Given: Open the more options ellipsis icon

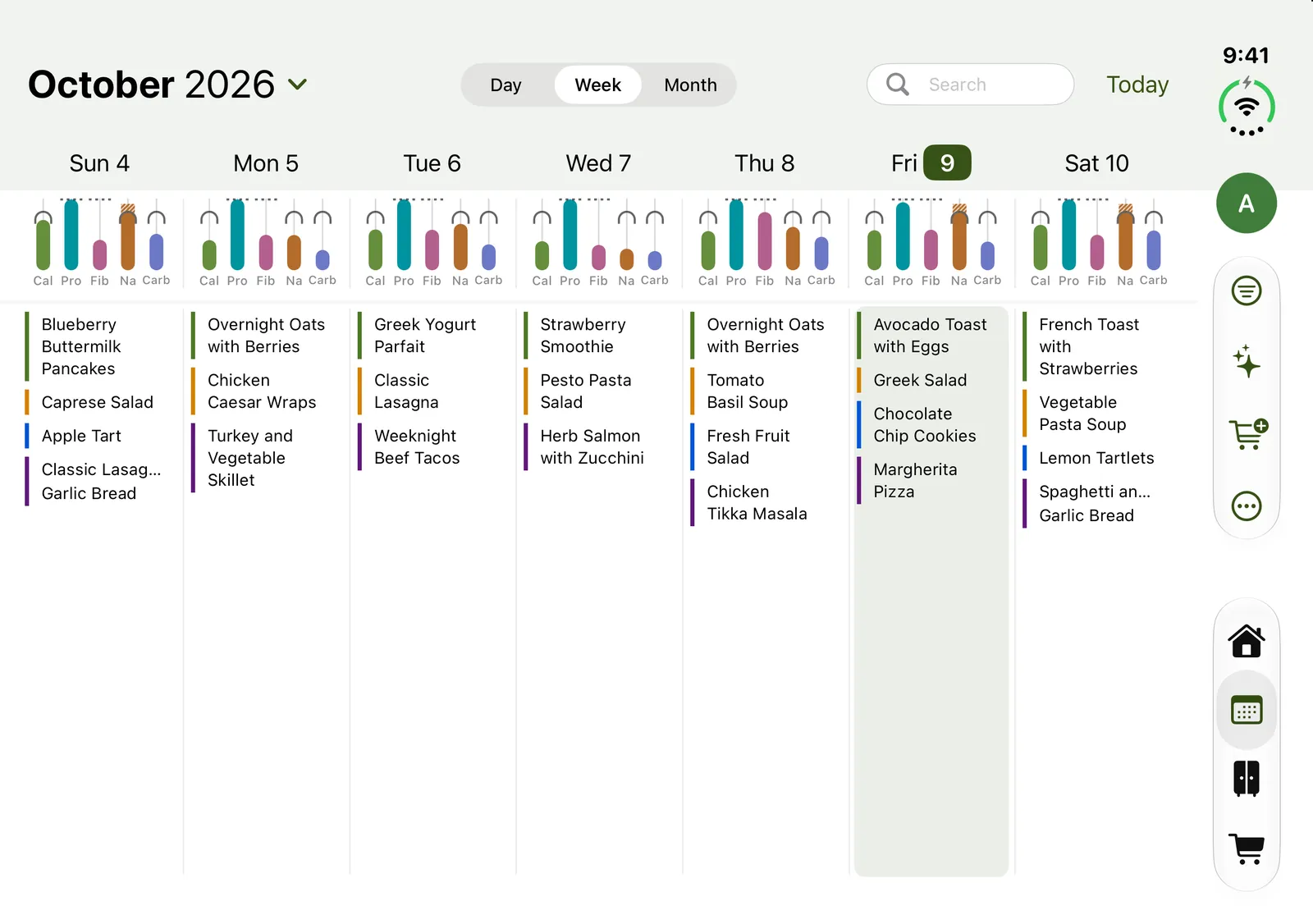Looking at the screenshot, I should click(x=1246, y=505).
